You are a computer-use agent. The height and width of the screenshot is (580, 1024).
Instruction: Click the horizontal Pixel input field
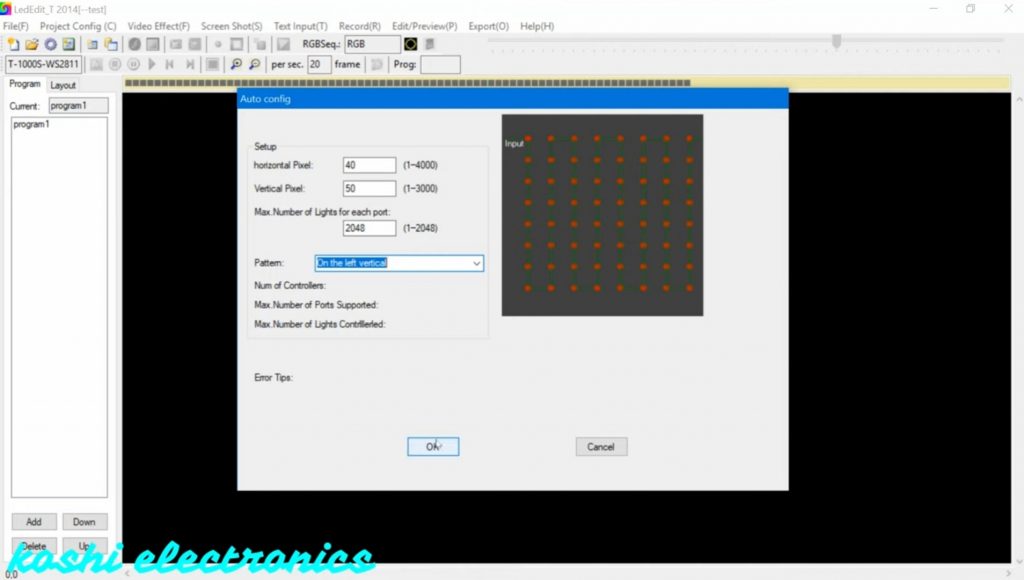(x=369, y=165)
